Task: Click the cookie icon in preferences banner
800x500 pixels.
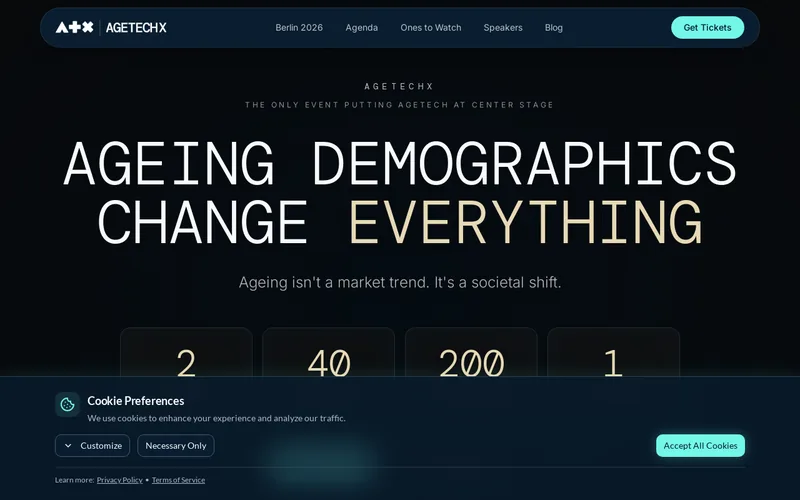Action: pyautogui.click(x=67, y=405)
